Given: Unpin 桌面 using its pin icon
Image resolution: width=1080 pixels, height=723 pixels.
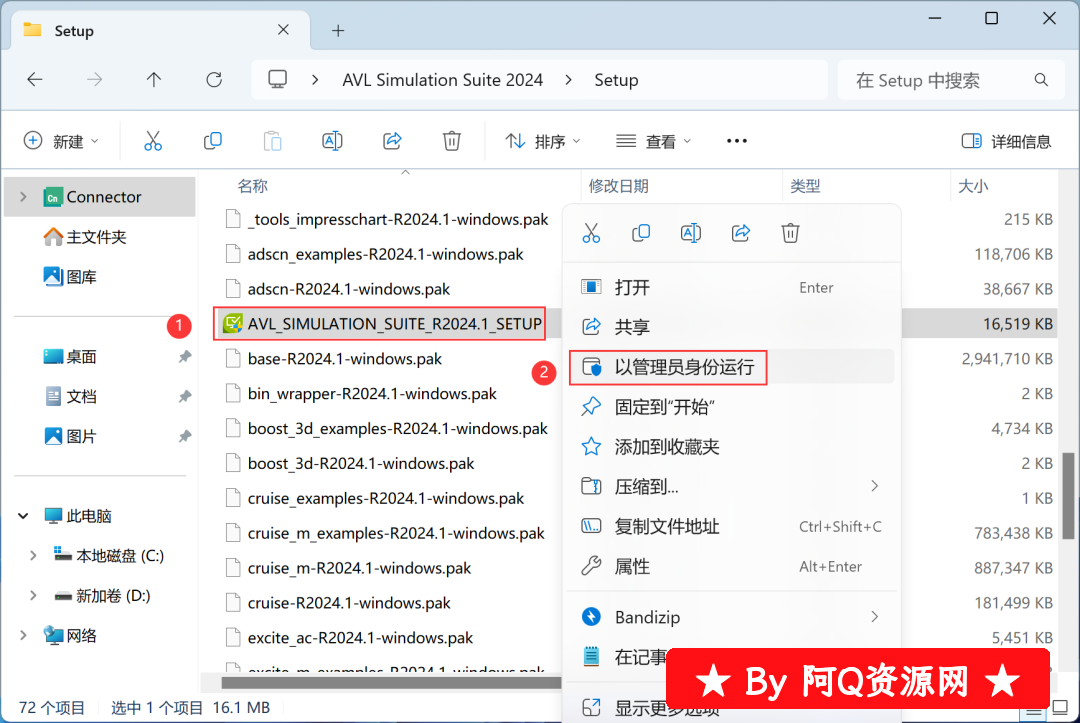Looking at the screenshot, I should [185, 357].
